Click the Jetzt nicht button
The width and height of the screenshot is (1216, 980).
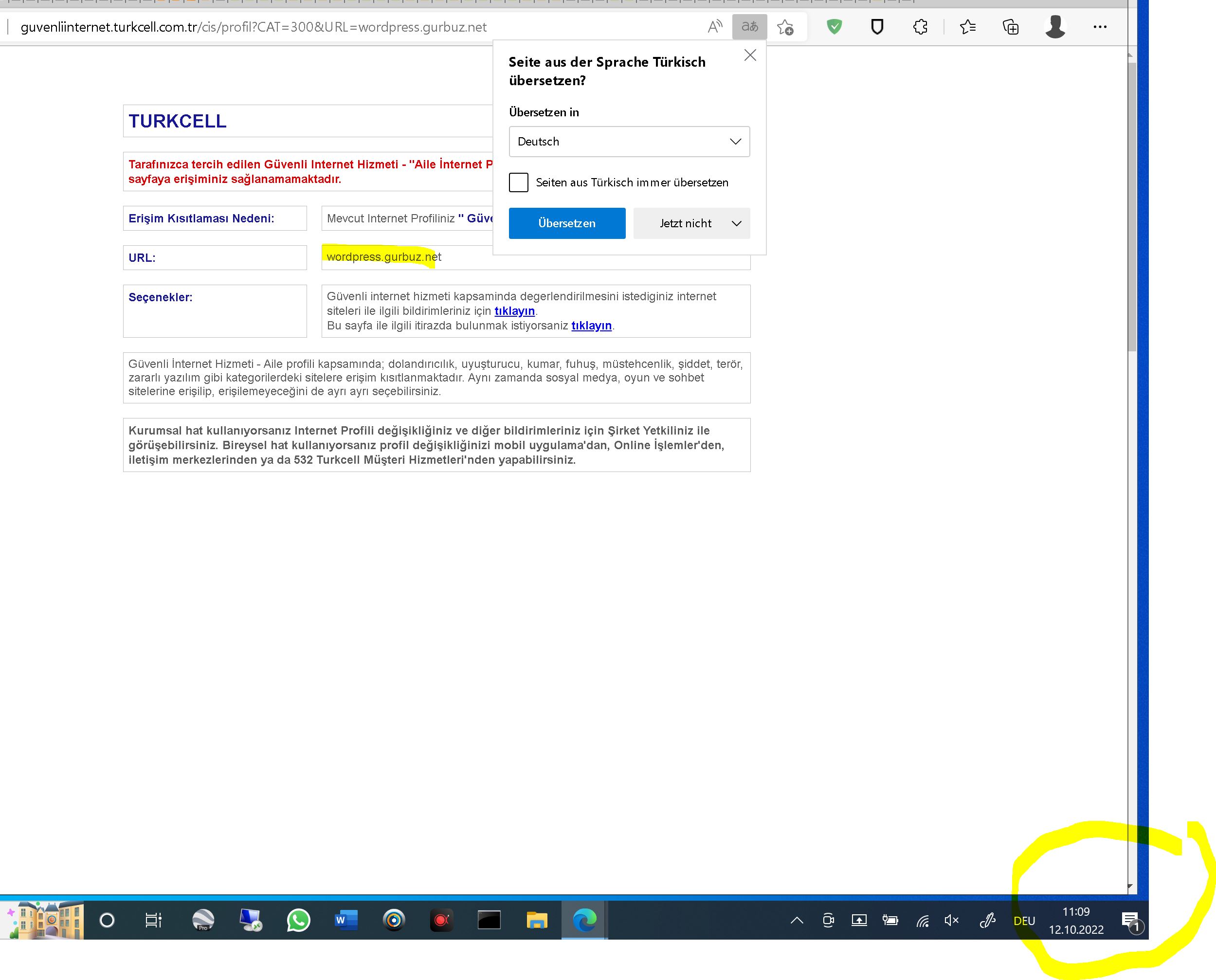685,223
